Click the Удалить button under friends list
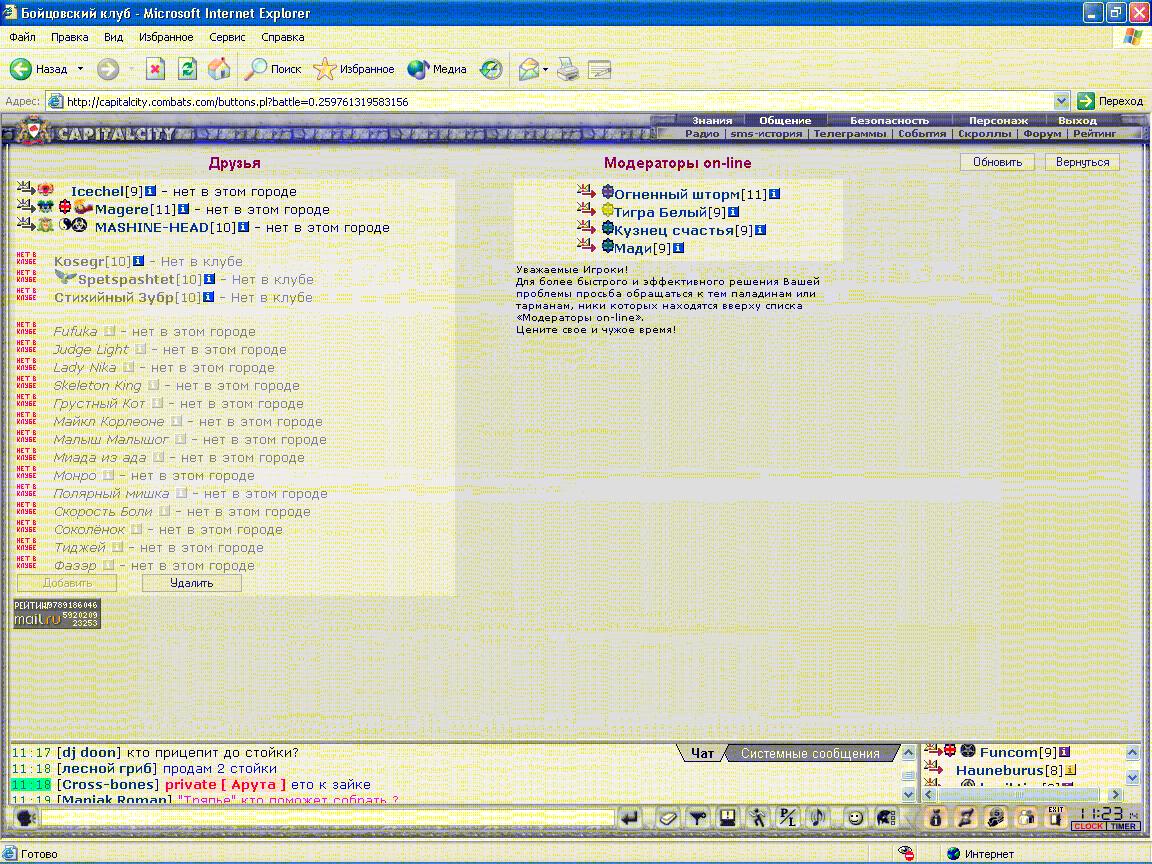Image resolution: width=1152 pixels, height=864 pixels. pyautogui.click(x=192, y=583)
